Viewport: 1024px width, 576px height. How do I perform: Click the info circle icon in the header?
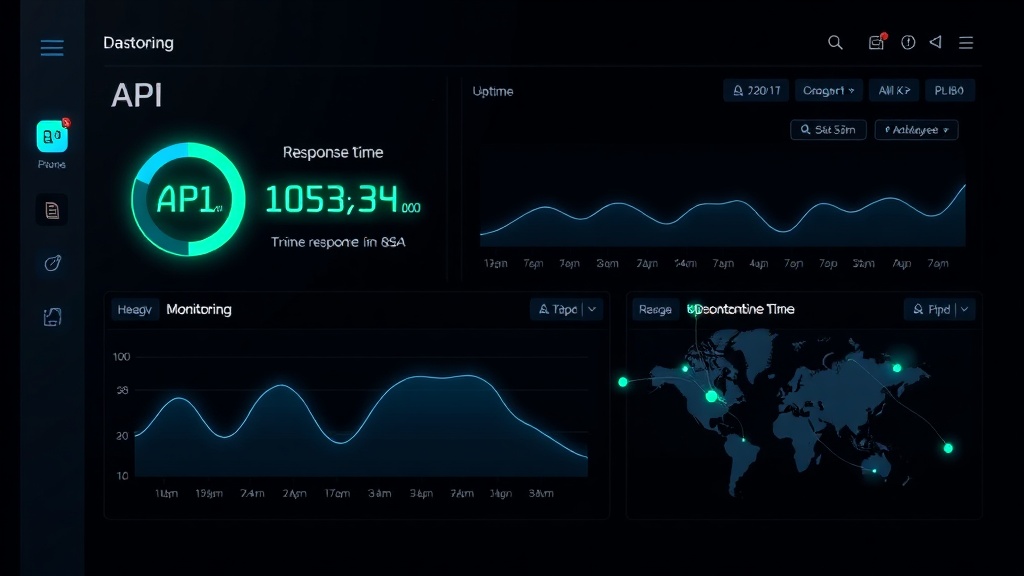pyautogui.click(x=907, y=43)
